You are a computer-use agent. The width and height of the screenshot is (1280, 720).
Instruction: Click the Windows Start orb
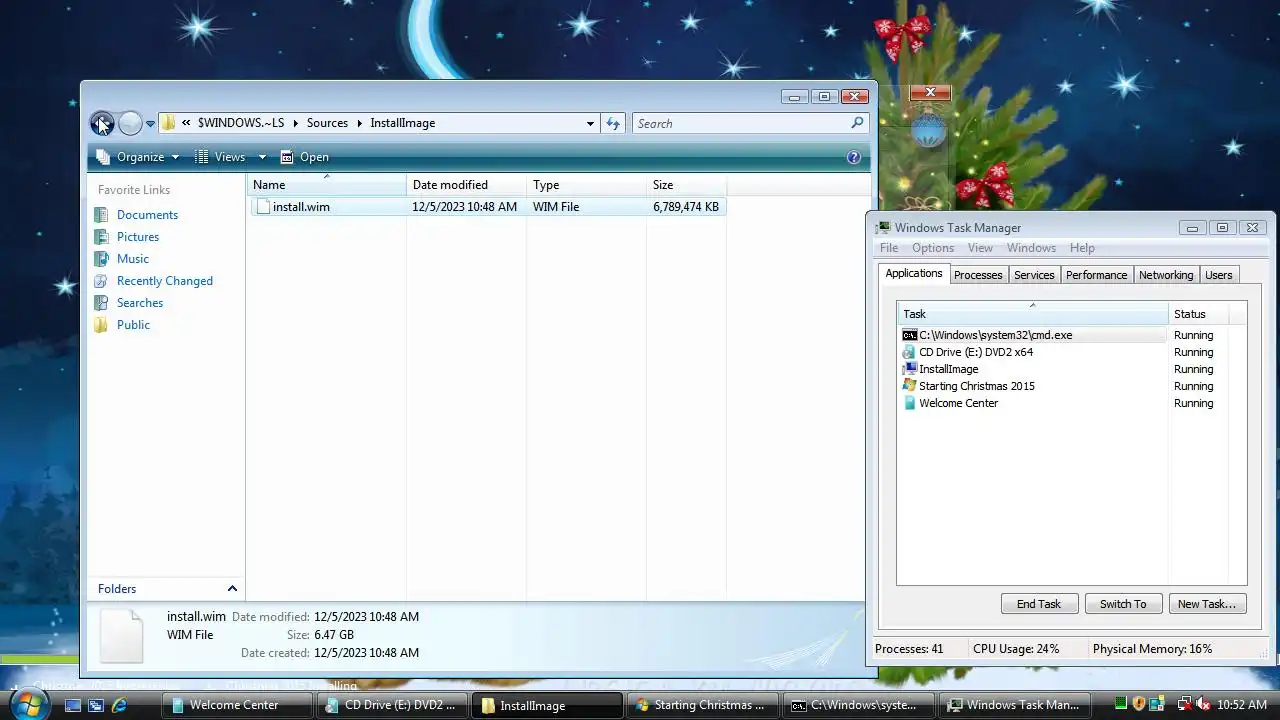[29, 704]
